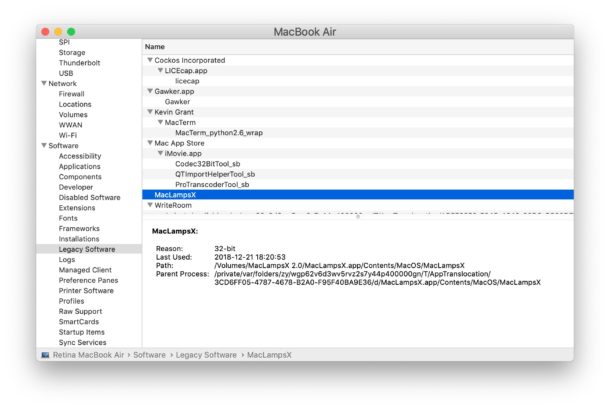Sort by the Name column header
This screenshot has width=610, height=409.
coord(358,47)
